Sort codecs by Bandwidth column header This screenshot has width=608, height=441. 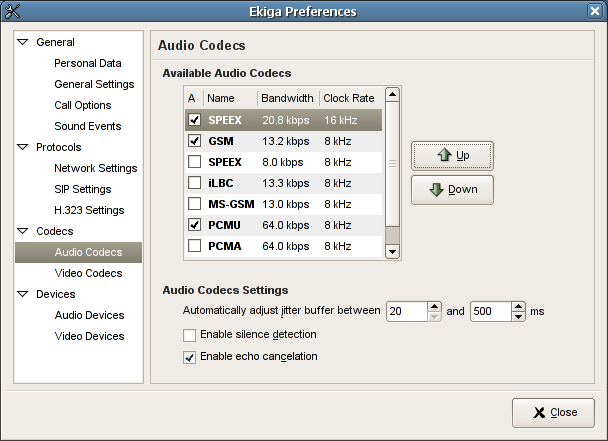pyautogui.click(x=287, y=98)
